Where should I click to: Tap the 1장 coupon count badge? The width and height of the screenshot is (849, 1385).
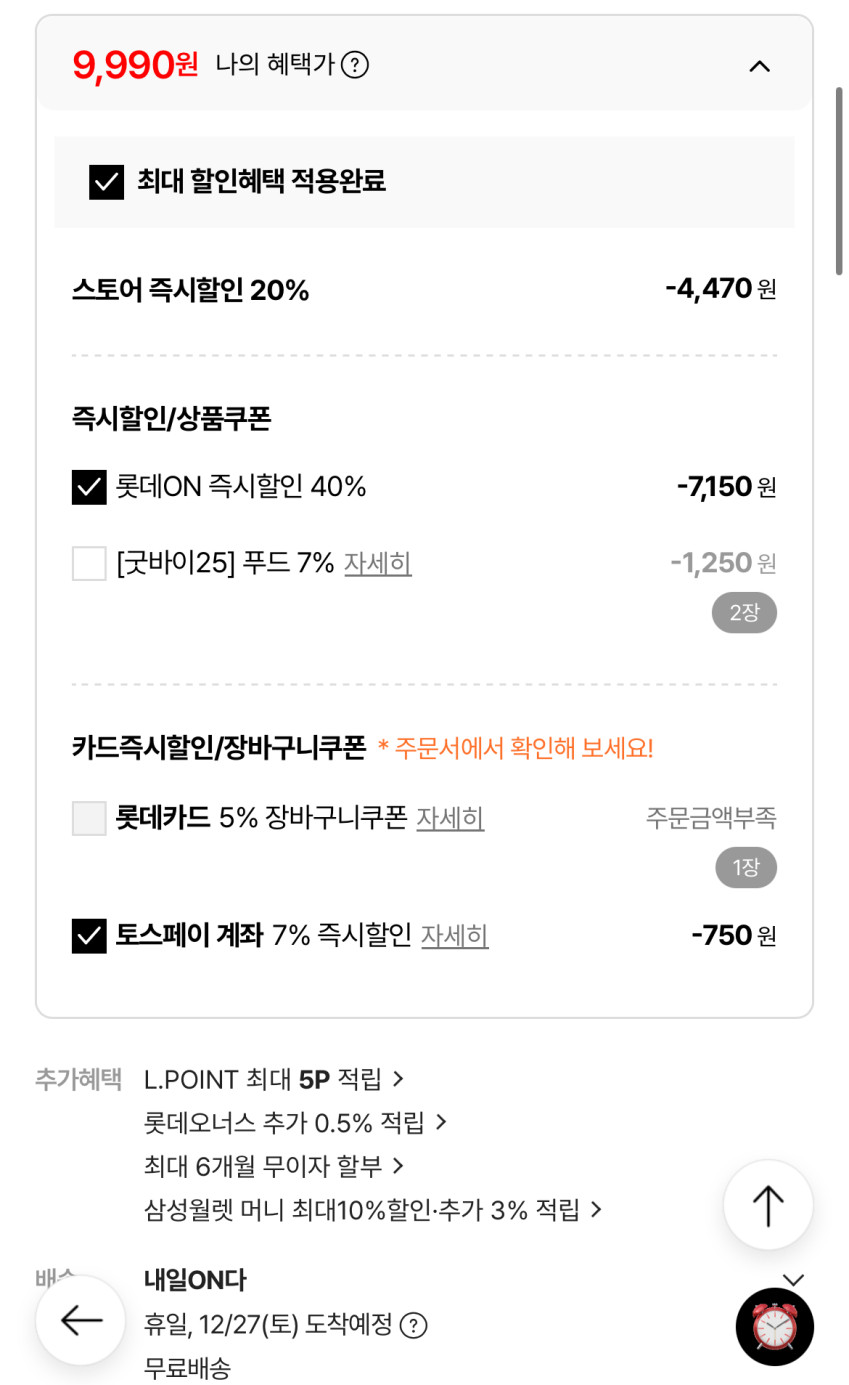pyautogui.click(x=746, y=868)
